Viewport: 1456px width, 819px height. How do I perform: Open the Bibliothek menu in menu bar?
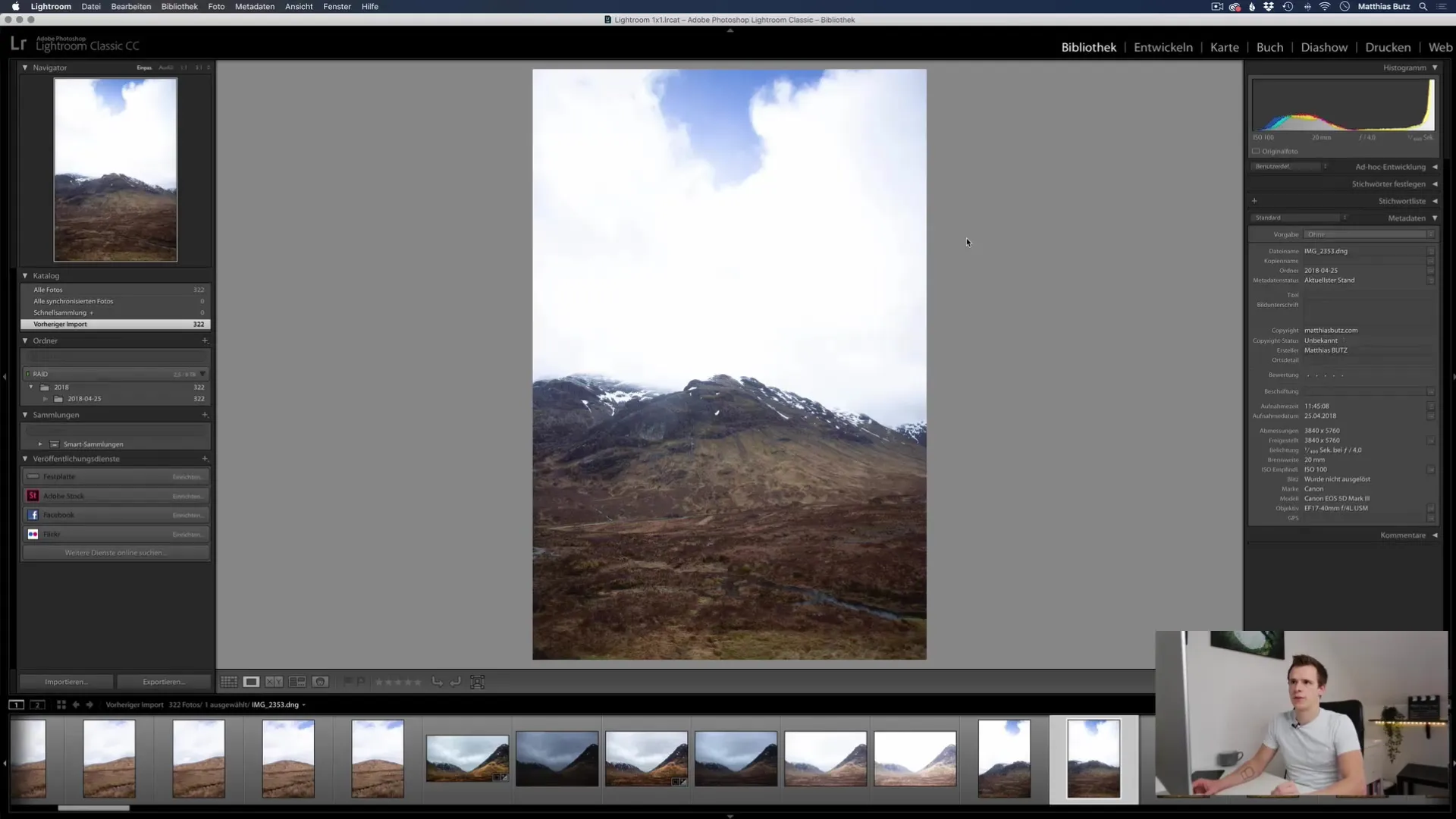[180, 7]
